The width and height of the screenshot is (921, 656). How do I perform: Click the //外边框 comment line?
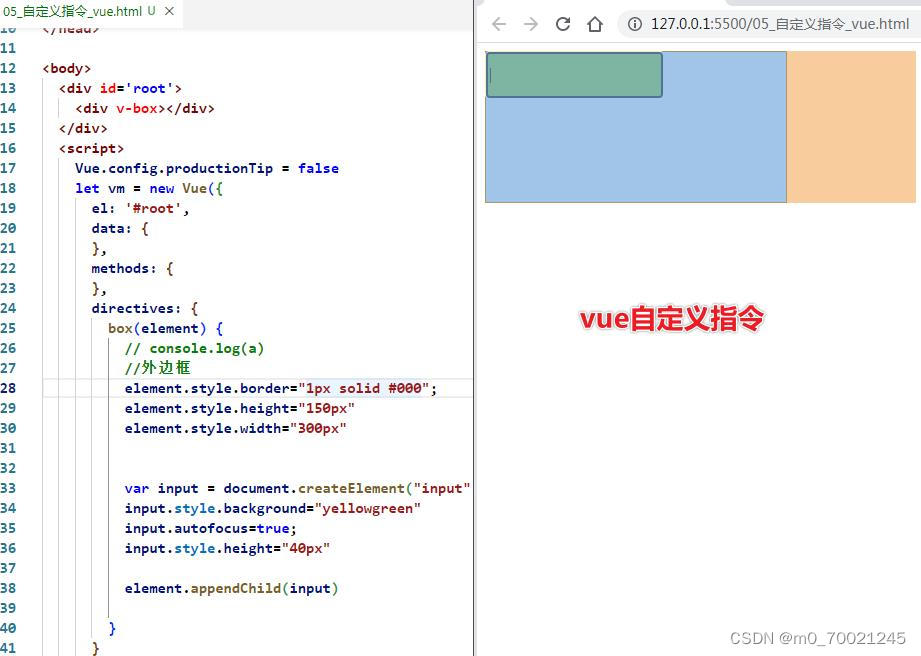157,368
